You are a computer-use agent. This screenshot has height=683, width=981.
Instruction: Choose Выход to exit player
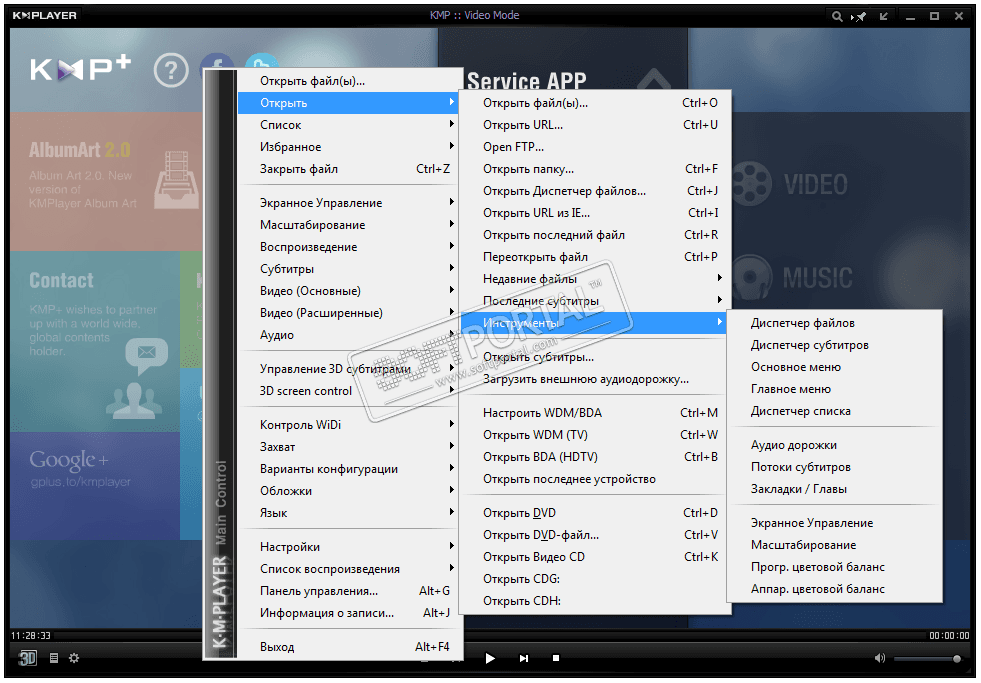coord(348,647)
